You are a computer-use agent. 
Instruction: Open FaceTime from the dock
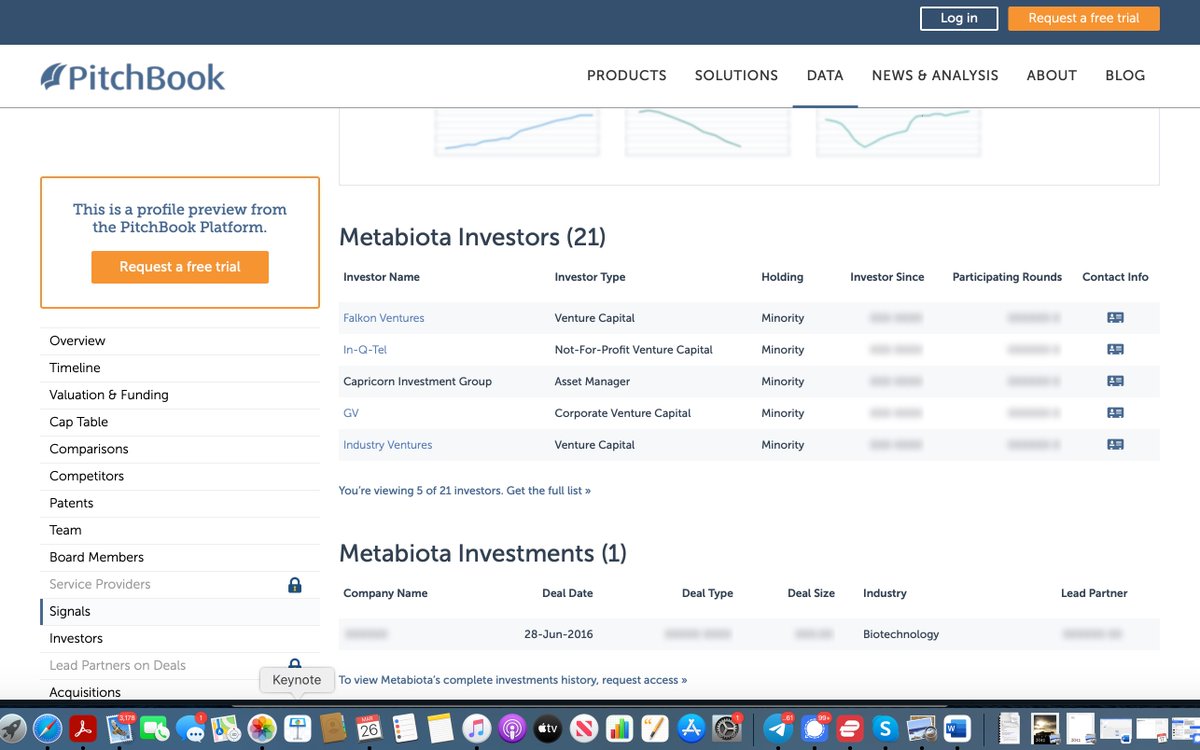click(x=154, y=728)
